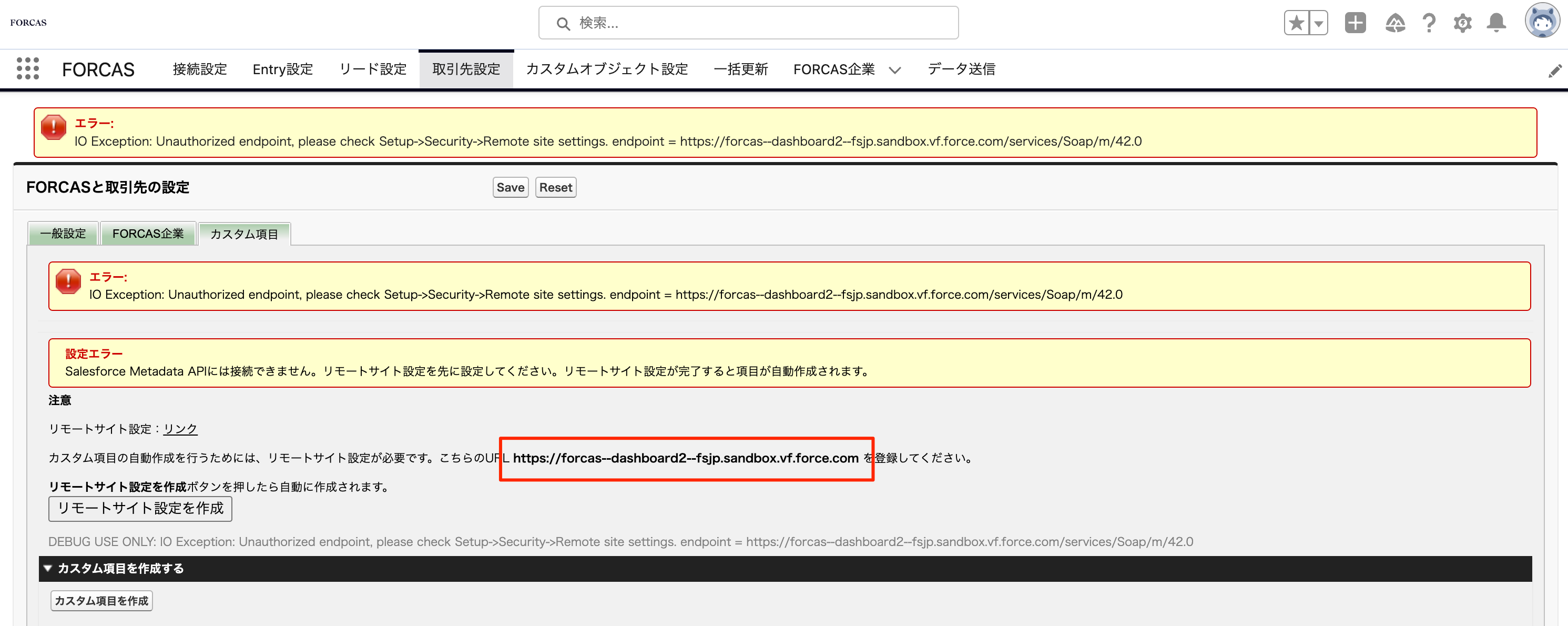Screen dimensions: 1568x626
Task: Click the pencil edit navigation icon
Action: pos(1555,70)
